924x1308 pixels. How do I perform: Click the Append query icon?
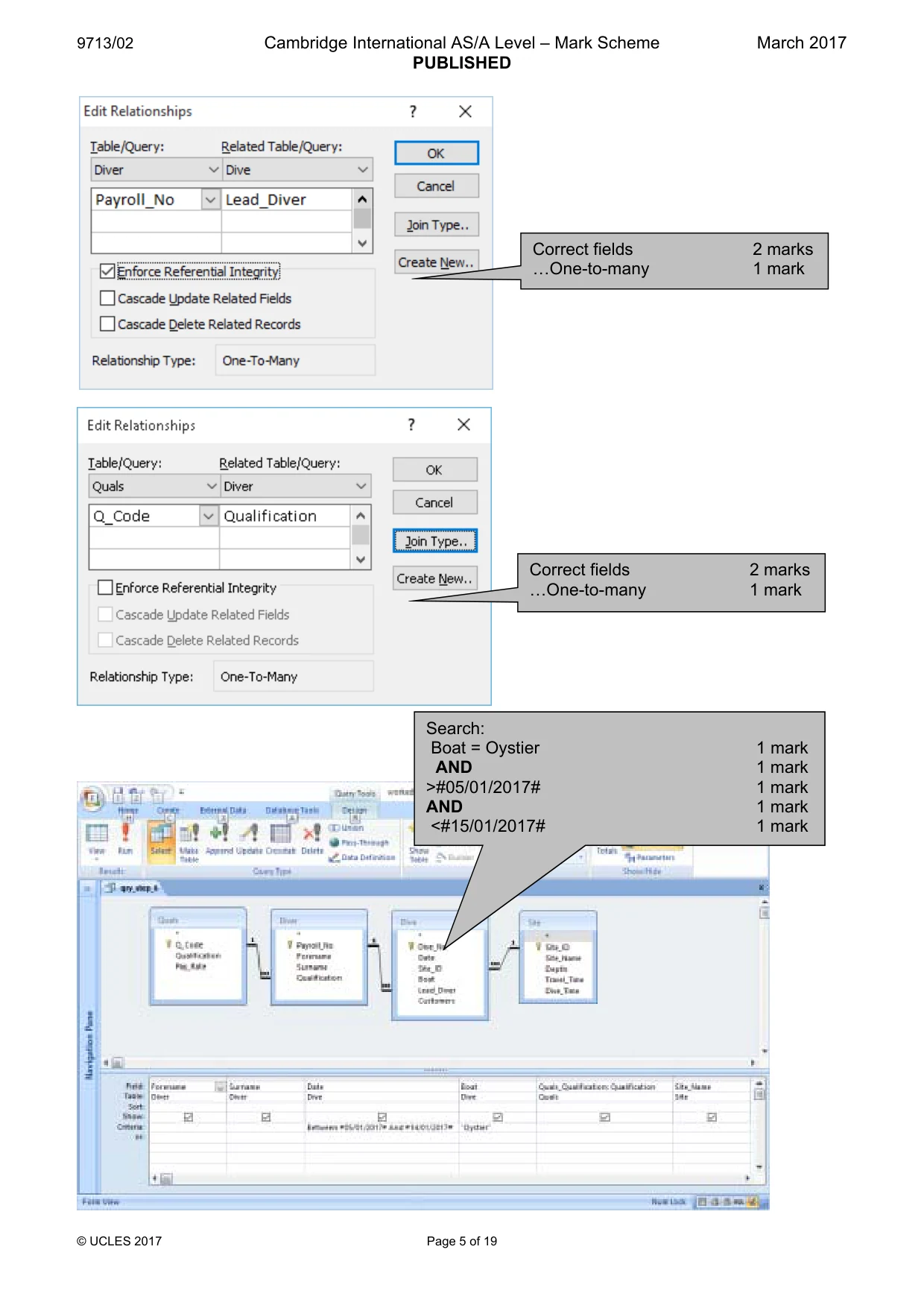(219, 832)
